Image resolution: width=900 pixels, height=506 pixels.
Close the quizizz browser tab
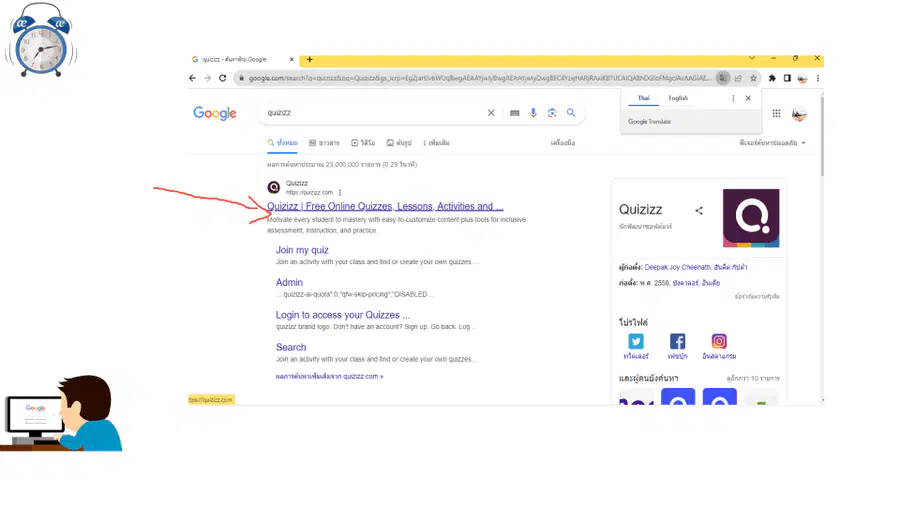coord(292,59)
